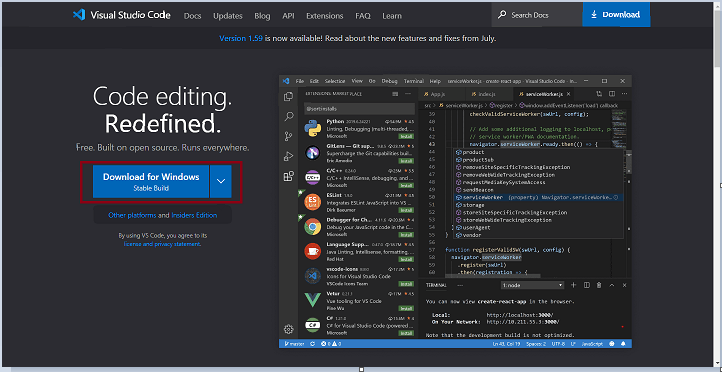This screenshot has height=372, width=722.
Task: Click the split editor icon beside editor tabs
Action: (612, 94)
